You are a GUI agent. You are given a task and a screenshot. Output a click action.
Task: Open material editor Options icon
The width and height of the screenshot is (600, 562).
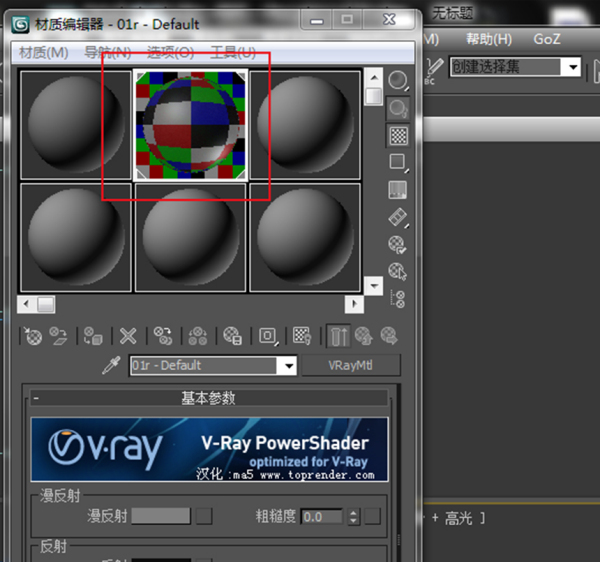(398, 245)
